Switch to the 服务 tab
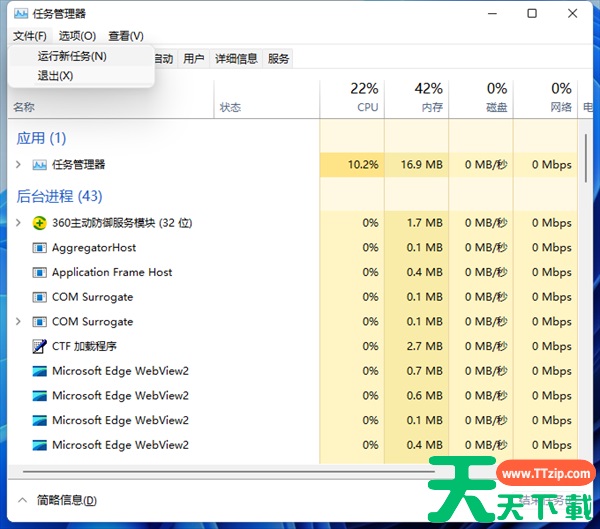 tap(278, 59)
